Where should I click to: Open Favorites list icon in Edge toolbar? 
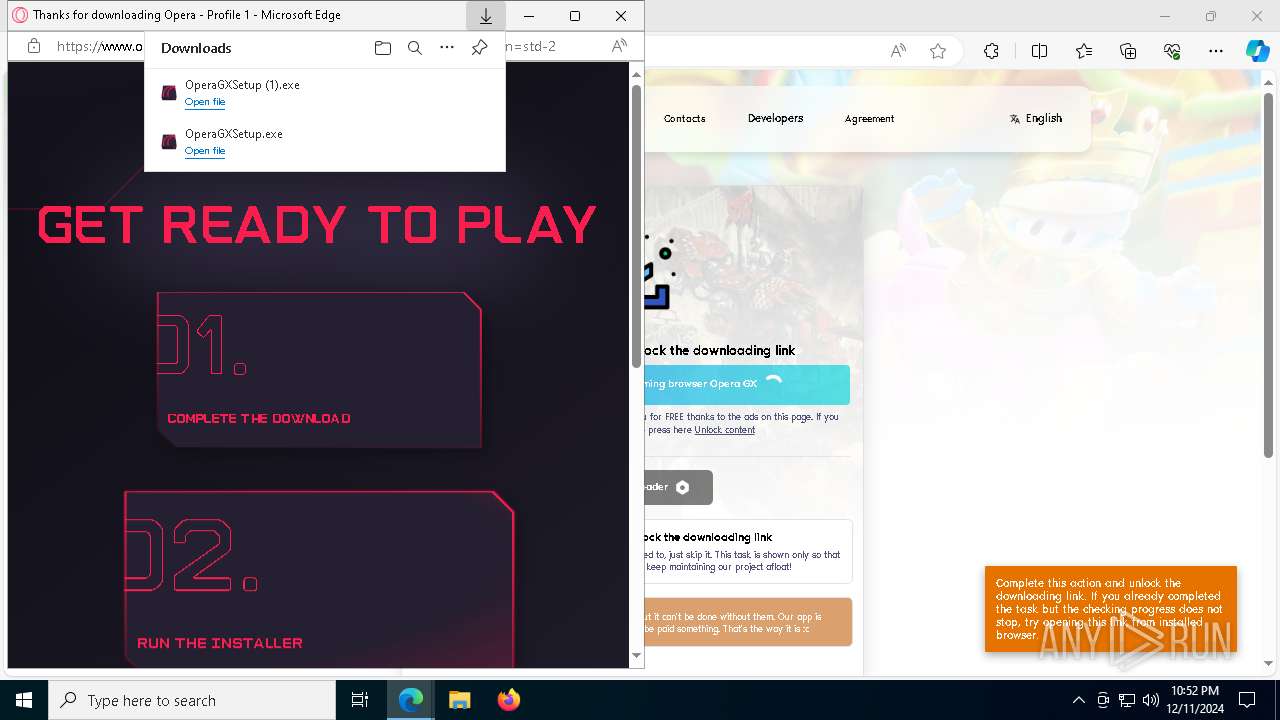pos(1084,51)
